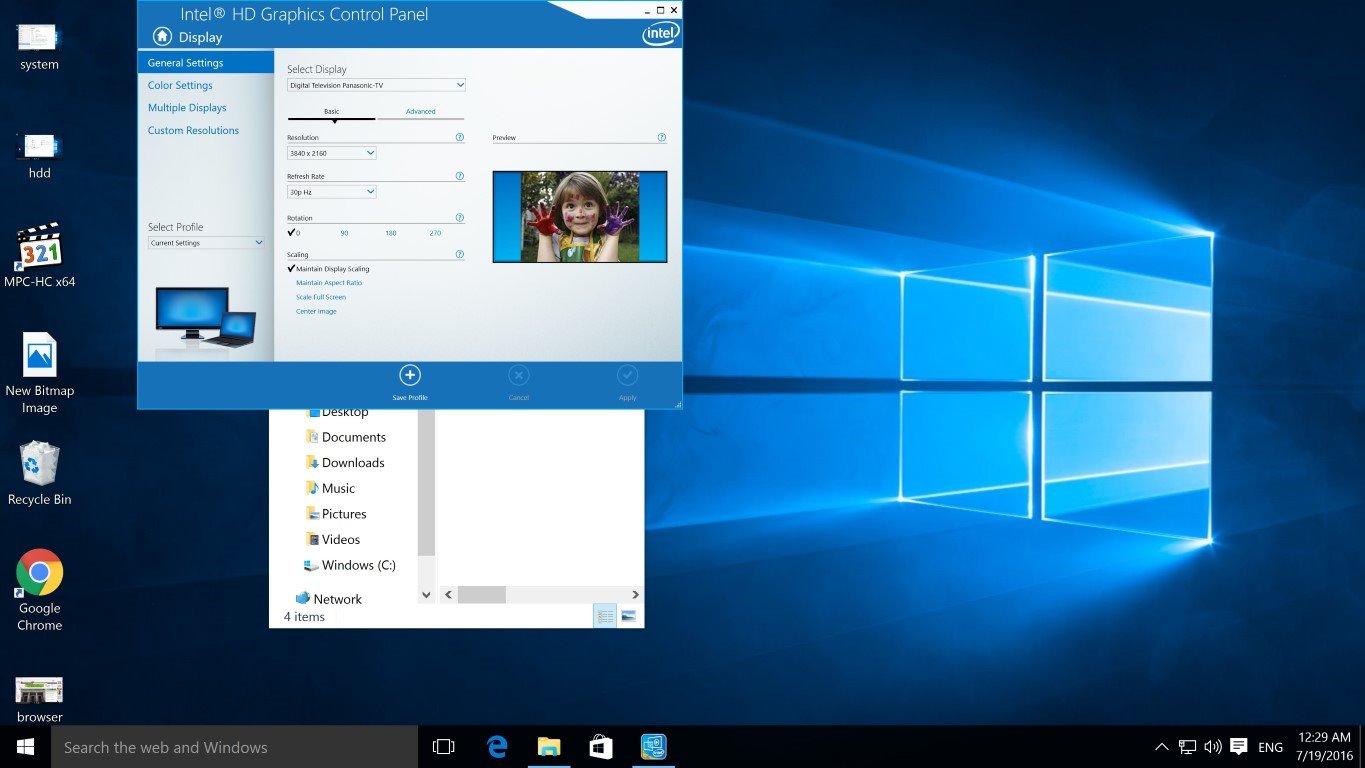Select Maintain Display Scaling option
This screenshot has width=1365, height=768.
pyautogui.click(x=329, y=269)
